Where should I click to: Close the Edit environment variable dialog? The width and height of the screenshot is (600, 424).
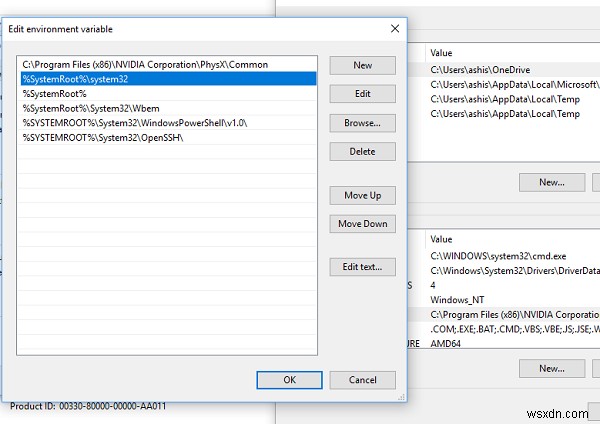point(395,29)
